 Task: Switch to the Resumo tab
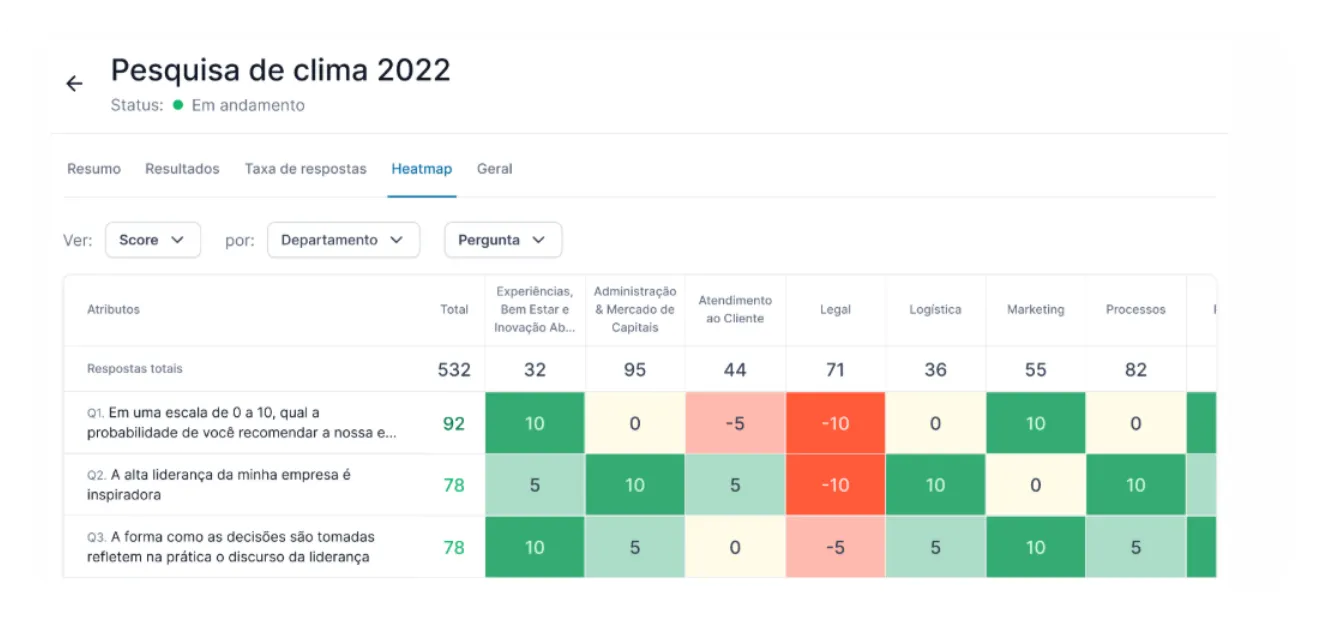(94, 169)
